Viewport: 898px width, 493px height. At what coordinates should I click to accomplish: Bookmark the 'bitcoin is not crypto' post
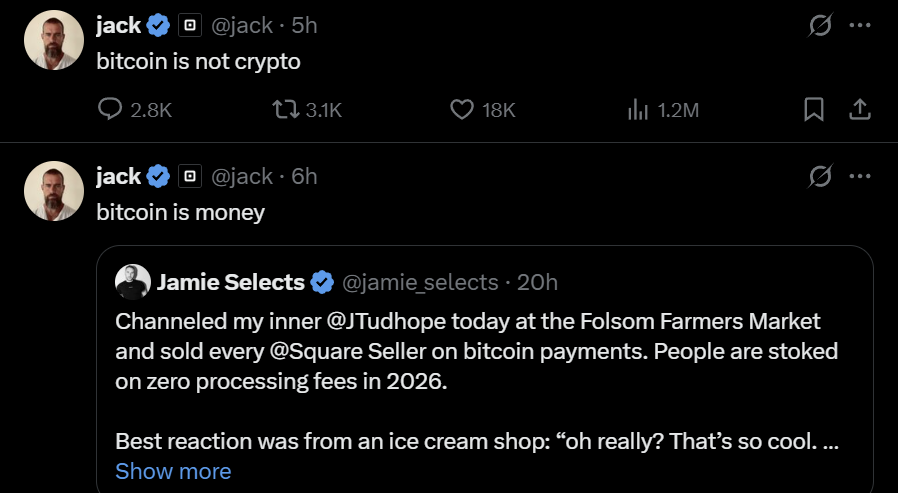[814, 110]
